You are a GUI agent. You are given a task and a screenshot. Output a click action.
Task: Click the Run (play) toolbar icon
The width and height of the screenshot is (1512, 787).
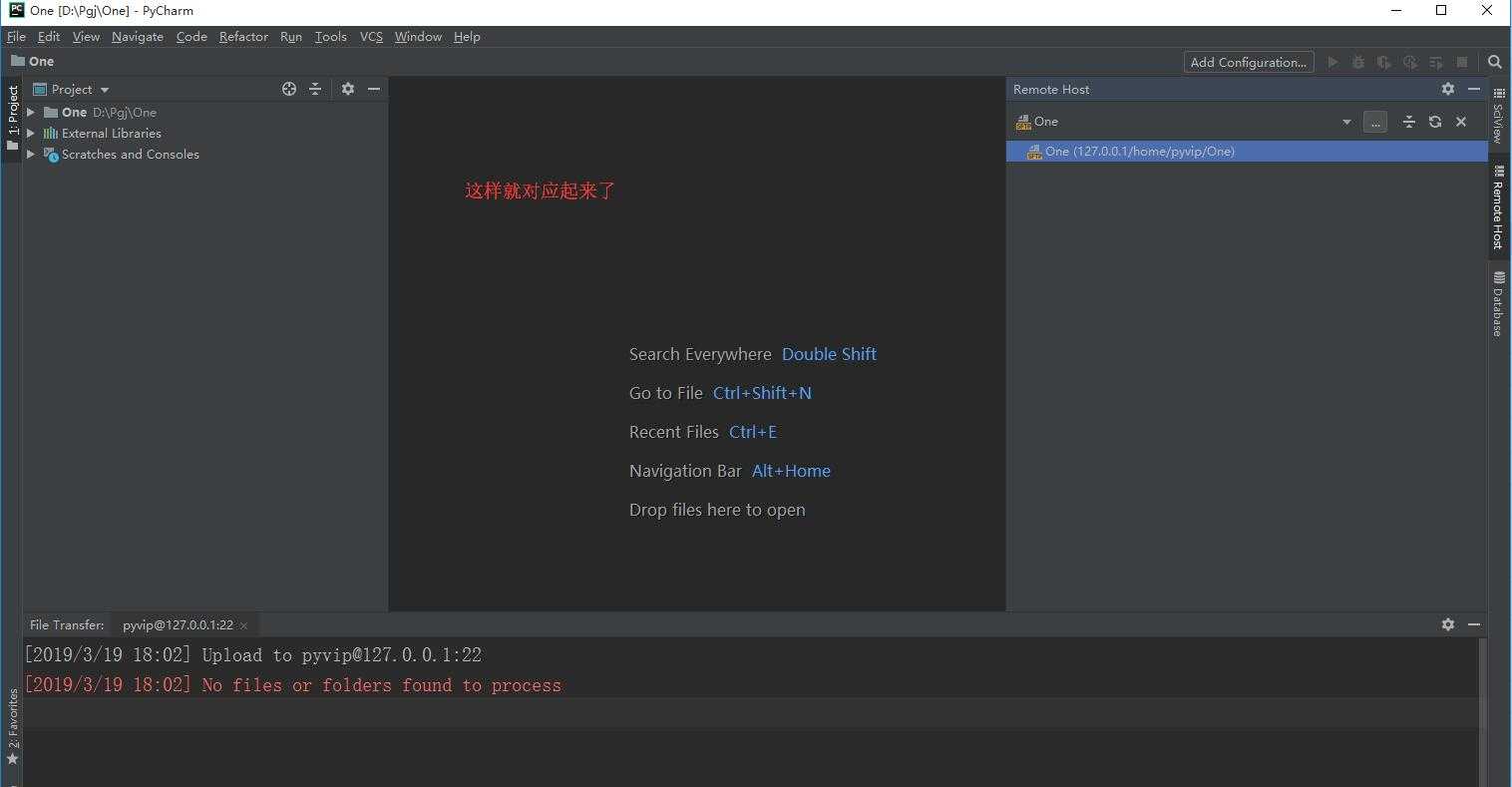tap(1332, 62)
